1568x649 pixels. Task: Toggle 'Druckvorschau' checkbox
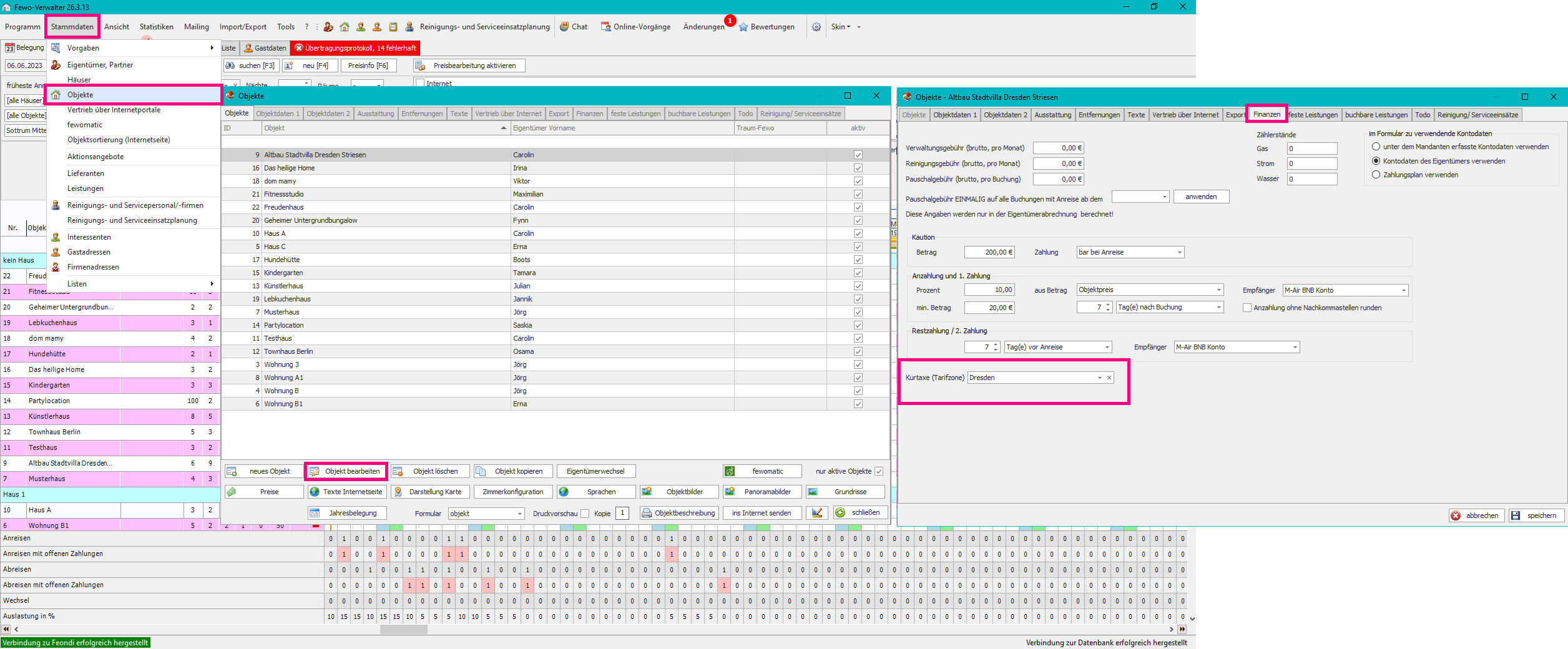click(x=585, y=514)
